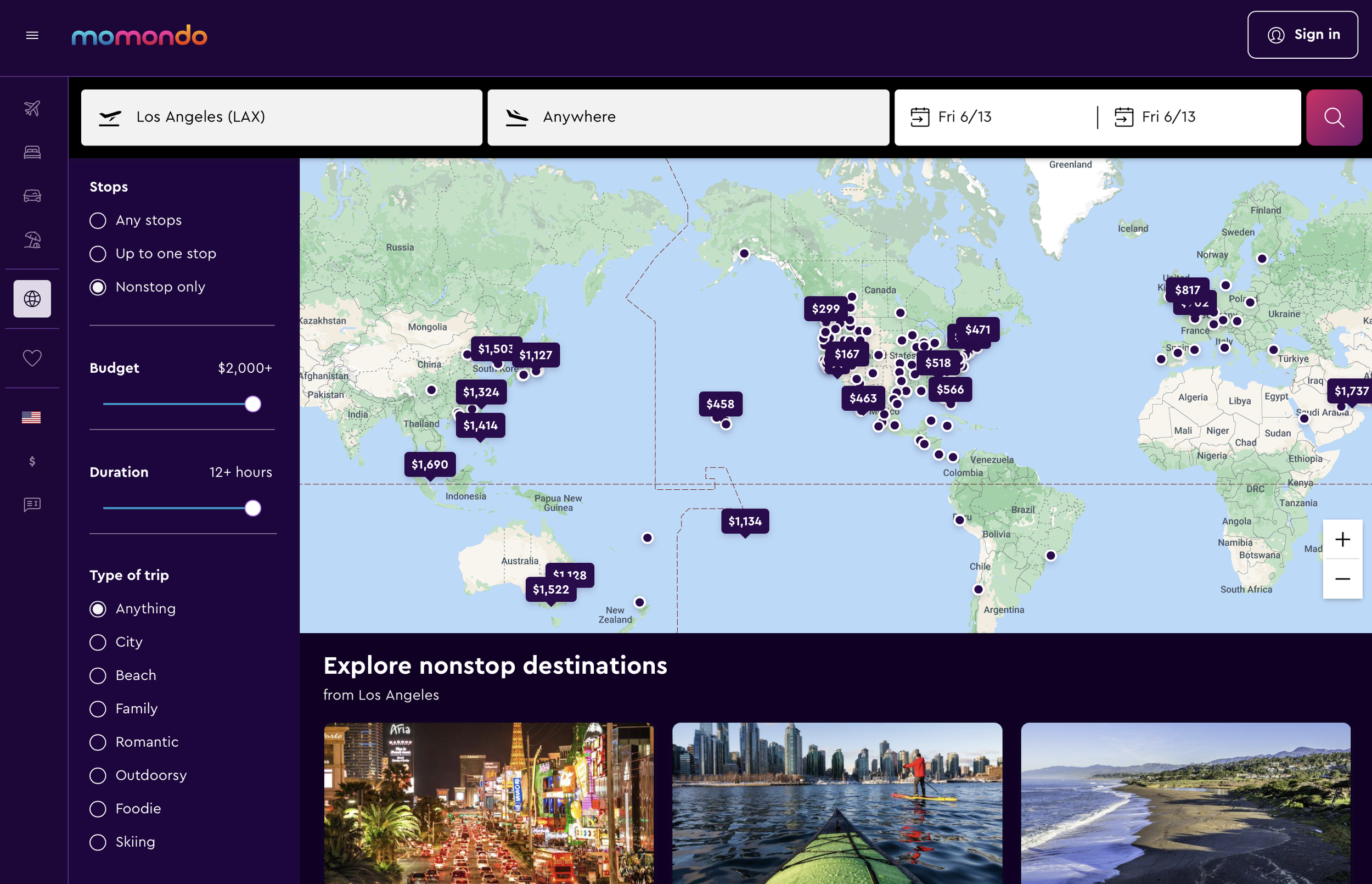Change country via the US flag icon
The image size is (1372, 884).
31,417
